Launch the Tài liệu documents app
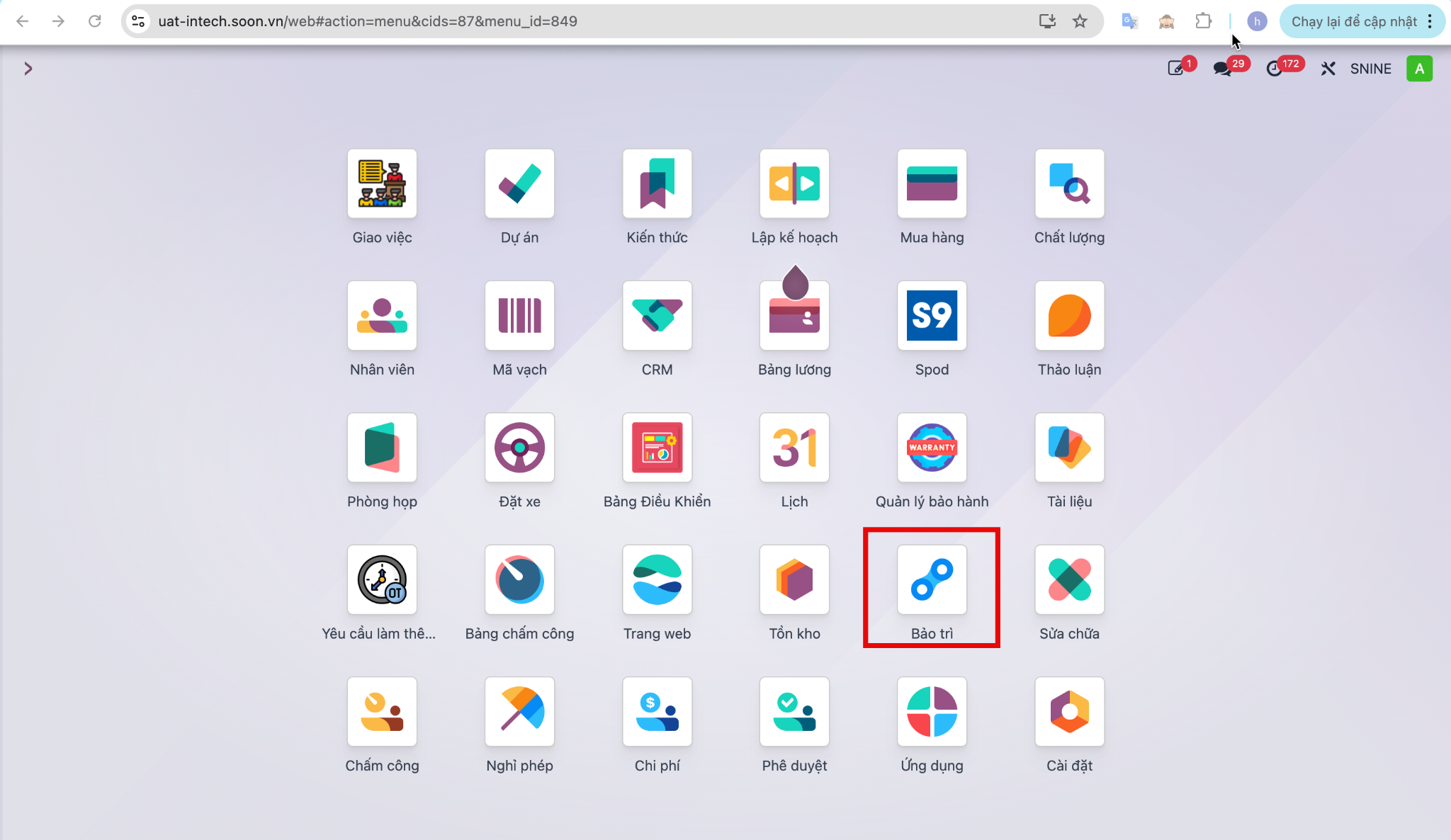Image resolution: width=1451 pixels, height=840 pixels. 1069,448
